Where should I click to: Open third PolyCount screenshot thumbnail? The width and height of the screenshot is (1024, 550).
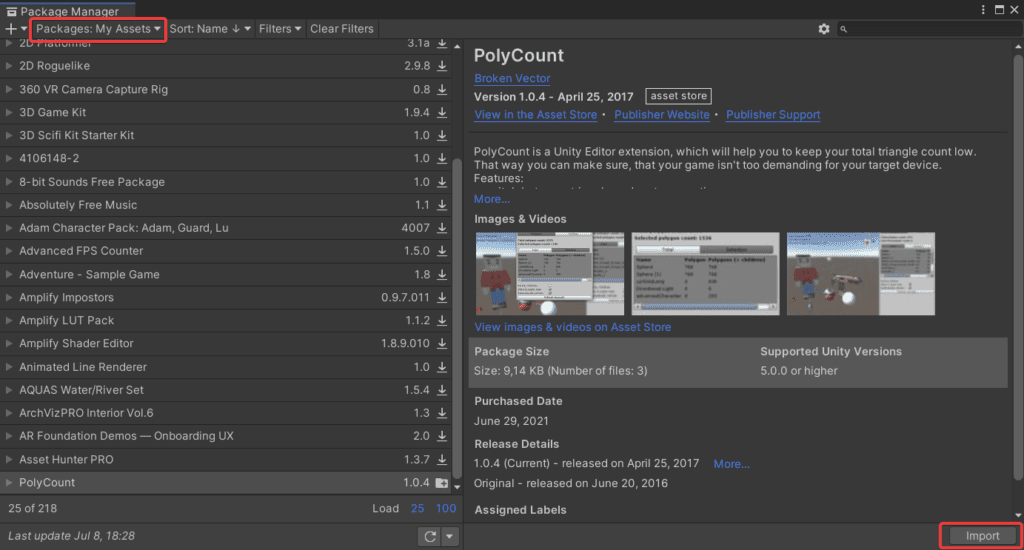click(x=861, y=274)
